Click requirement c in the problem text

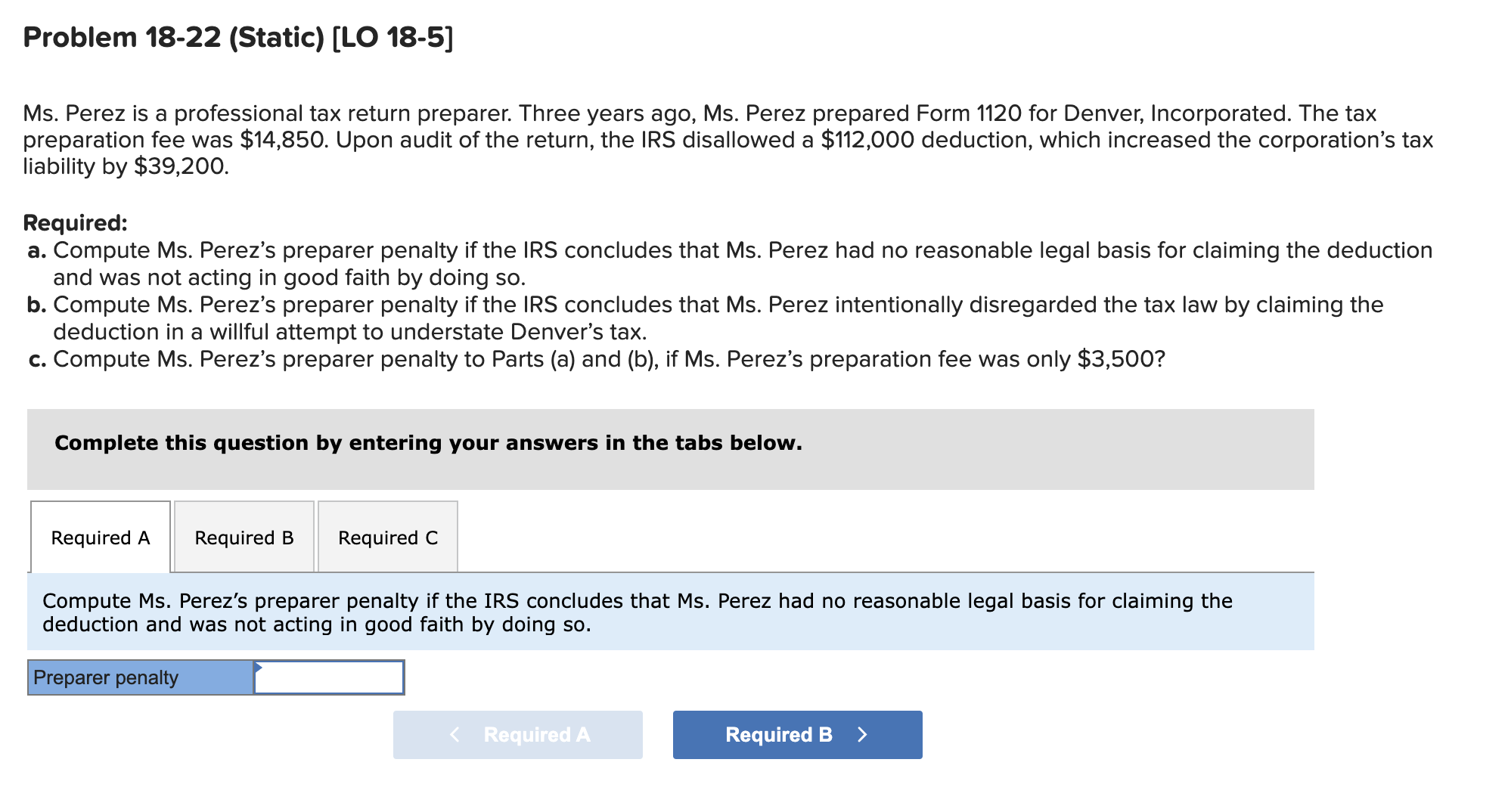click(x=598, y=359)
